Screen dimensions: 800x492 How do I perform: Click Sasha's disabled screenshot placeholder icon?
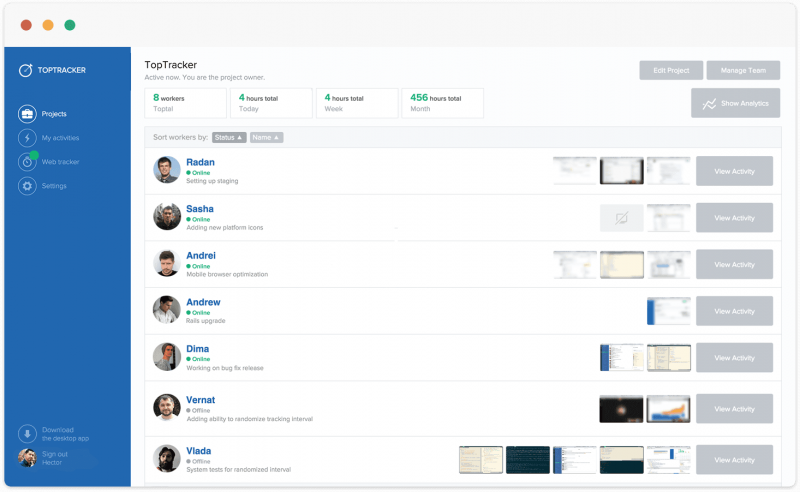click(x=621, y=218)
